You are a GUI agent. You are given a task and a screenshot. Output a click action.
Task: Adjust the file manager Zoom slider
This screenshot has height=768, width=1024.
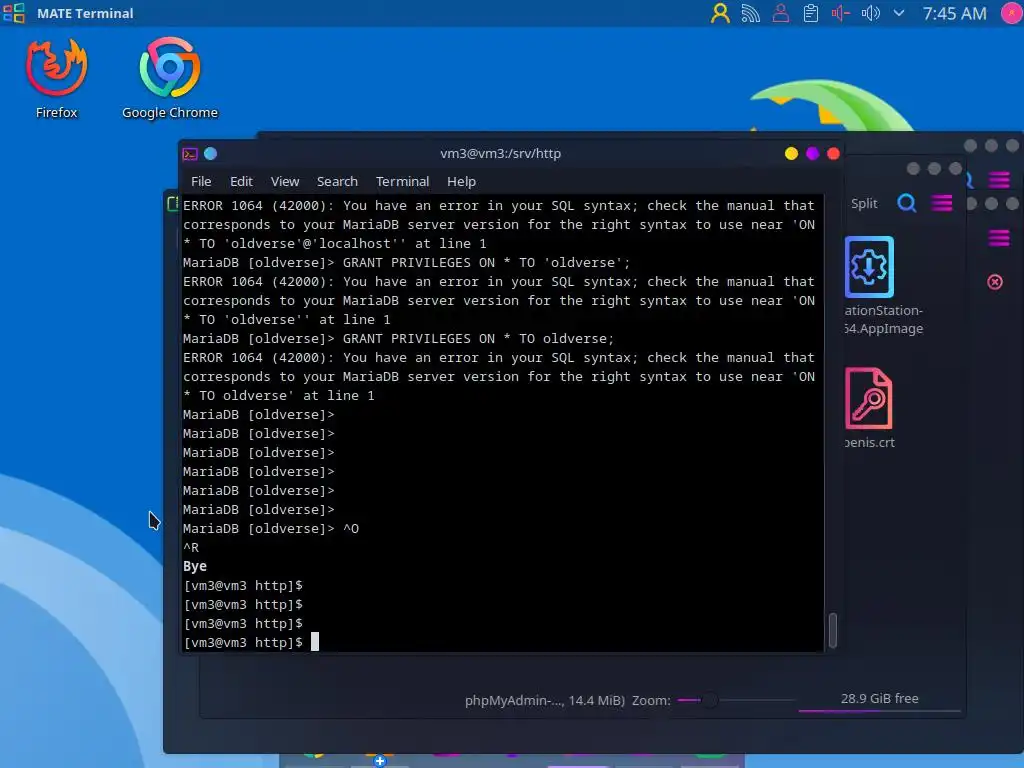[x=736, y=700]
